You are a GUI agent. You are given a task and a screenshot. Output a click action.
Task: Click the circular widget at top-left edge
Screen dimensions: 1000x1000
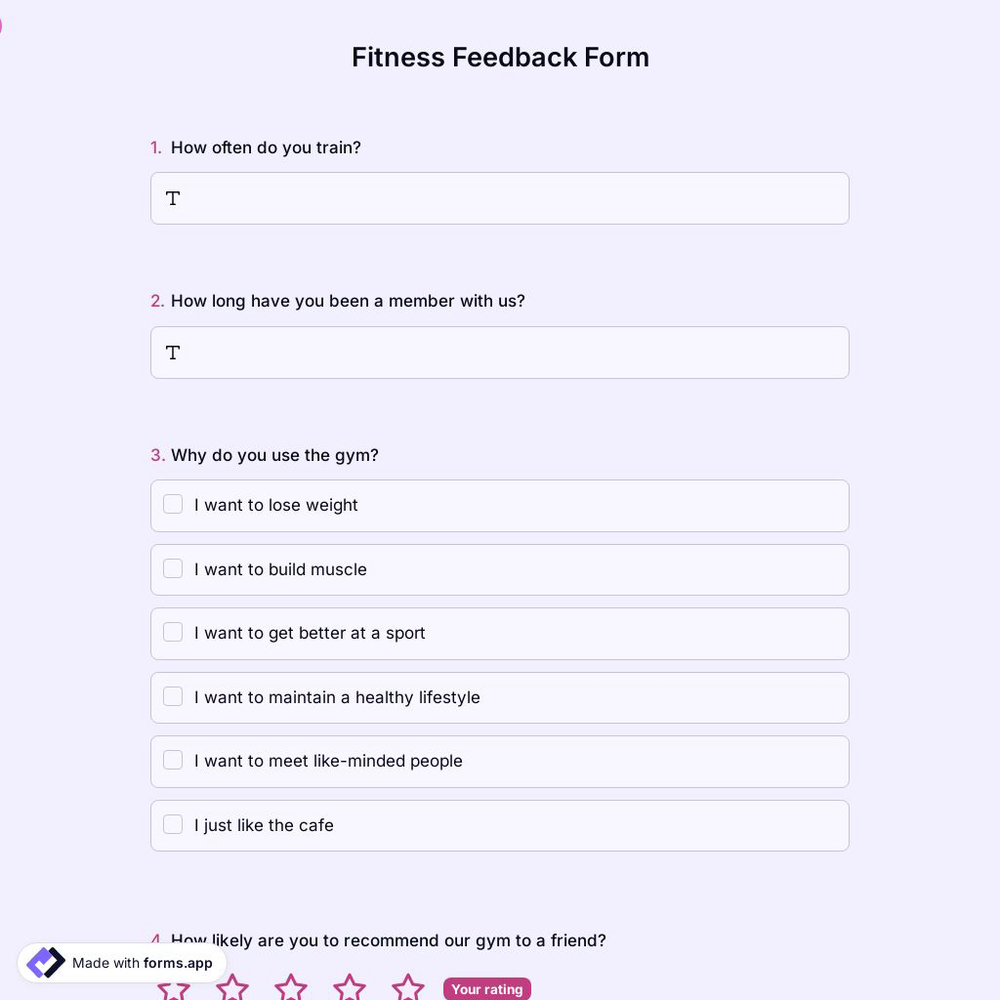click(3, 24)
